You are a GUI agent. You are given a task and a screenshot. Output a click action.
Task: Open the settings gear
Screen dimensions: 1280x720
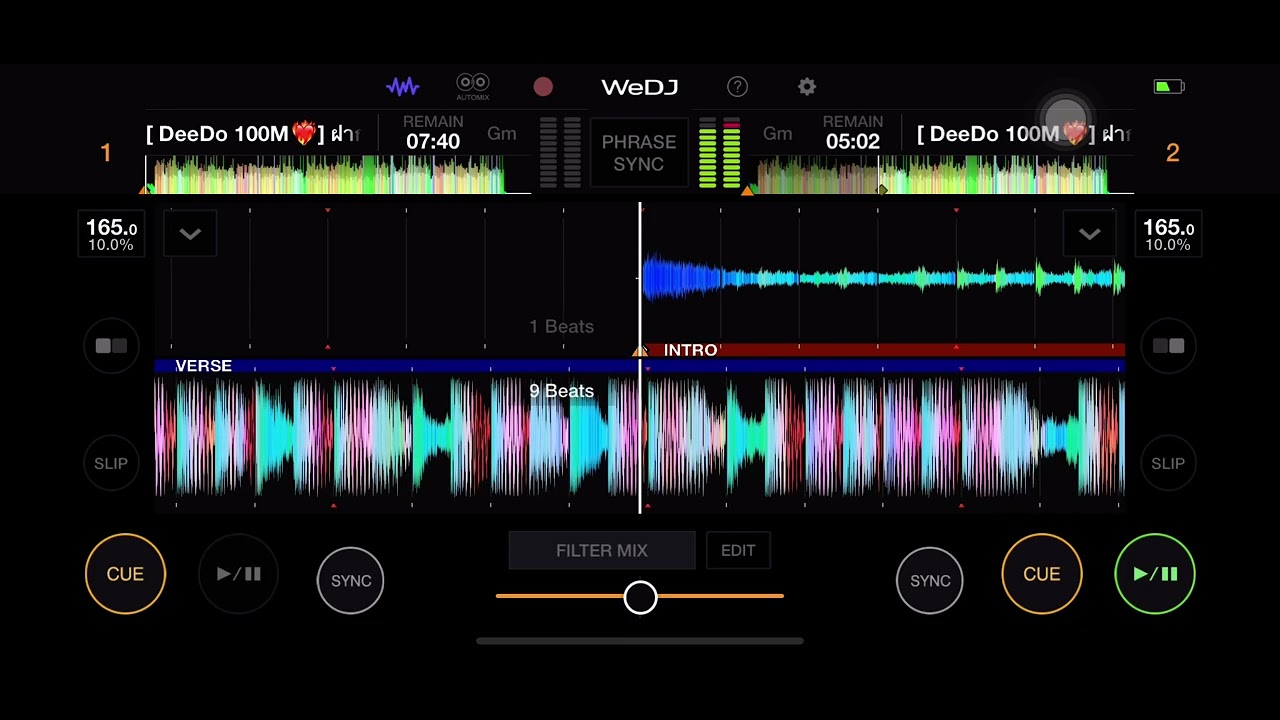807,87
